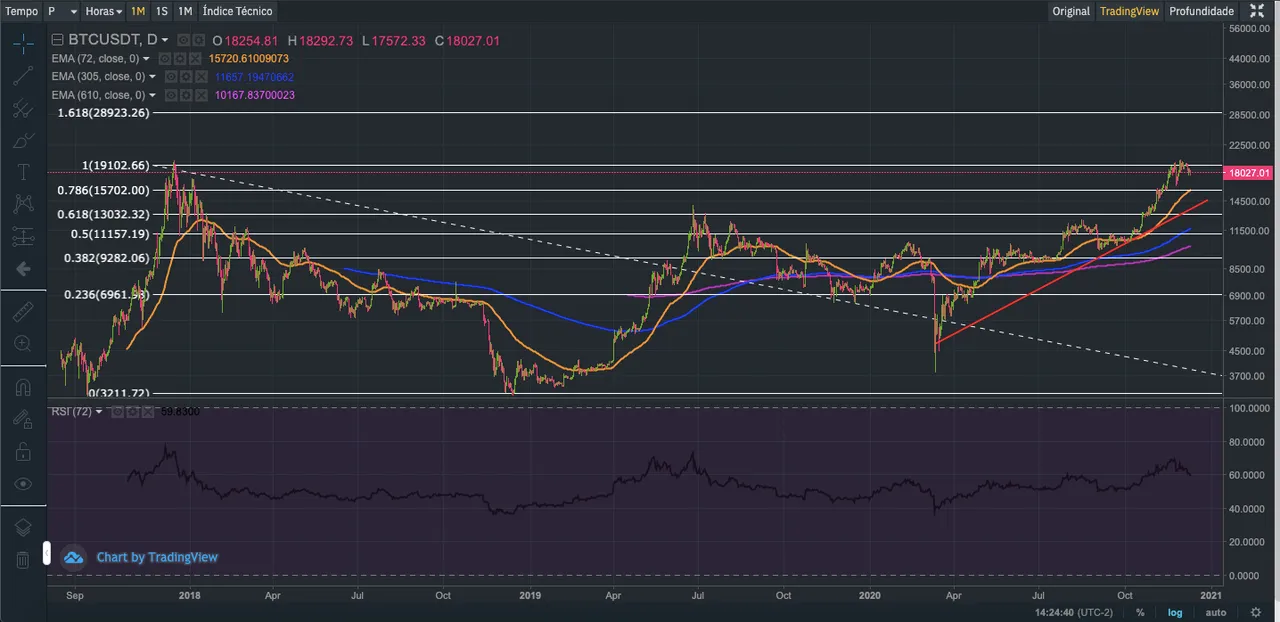Screen dimensions: 1280x622
Task: Toggle visibility of EMA 305 indicator
Action: click(x=170, y=77)
